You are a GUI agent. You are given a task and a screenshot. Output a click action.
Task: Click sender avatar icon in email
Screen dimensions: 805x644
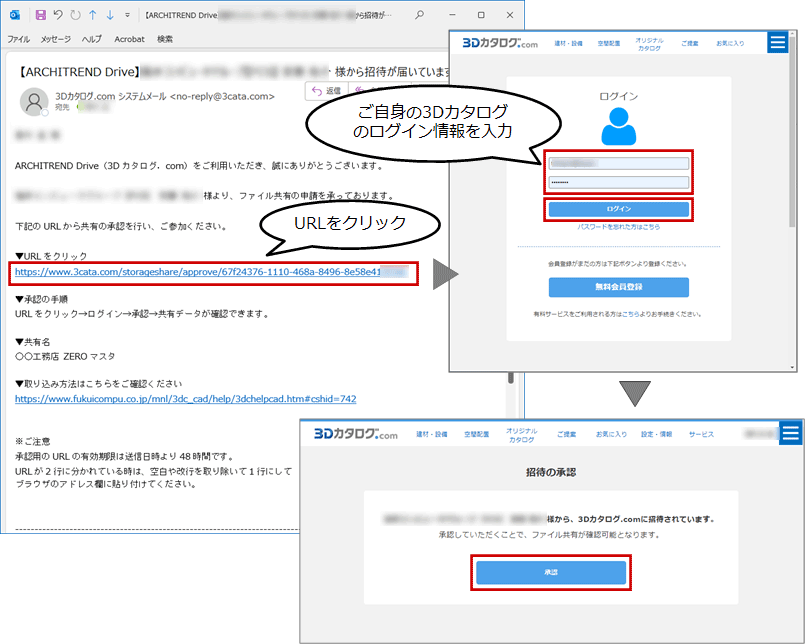click(x=34, y=101)
